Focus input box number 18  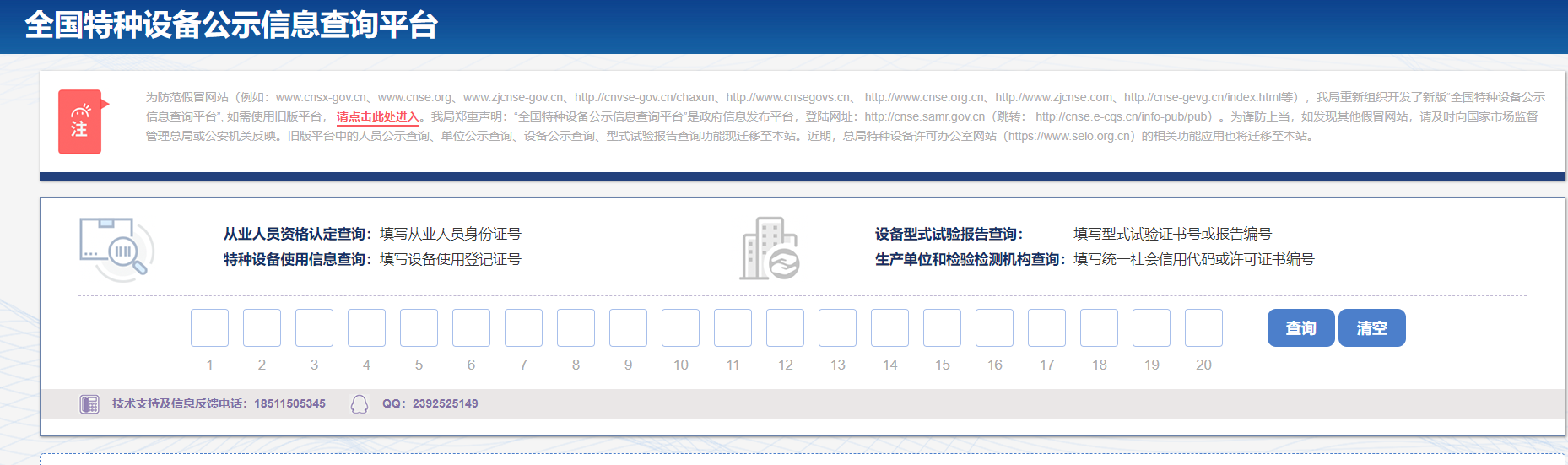[1099, 327]
